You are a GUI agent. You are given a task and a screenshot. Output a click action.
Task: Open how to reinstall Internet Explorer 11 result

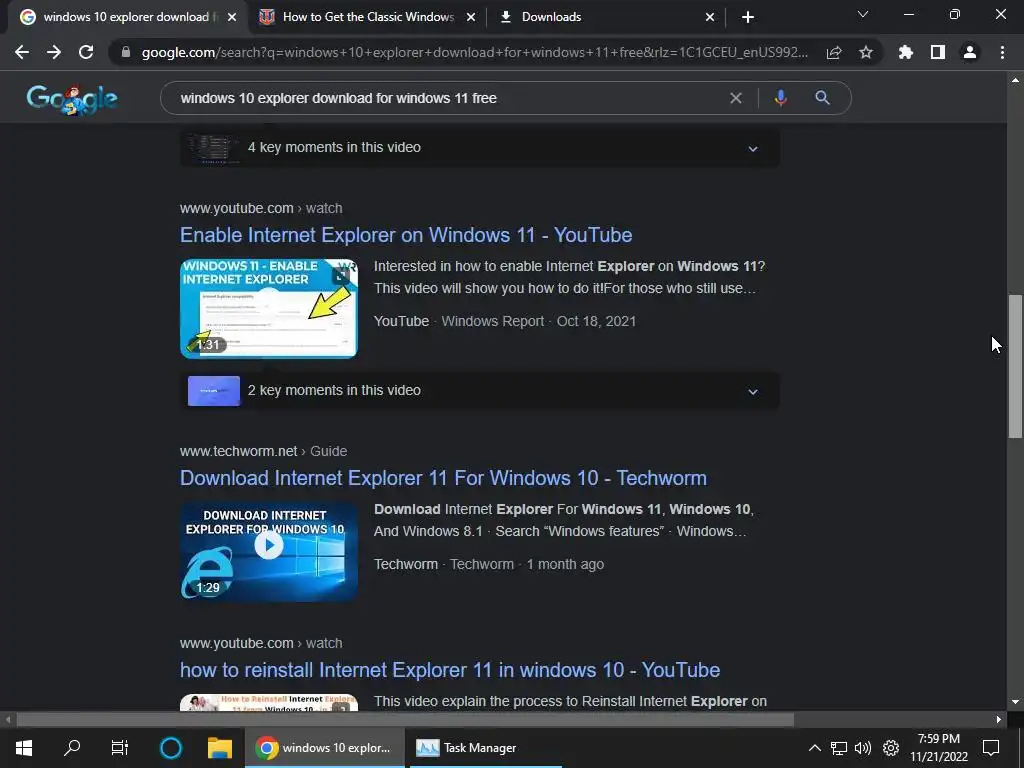[x=450, y=670]
